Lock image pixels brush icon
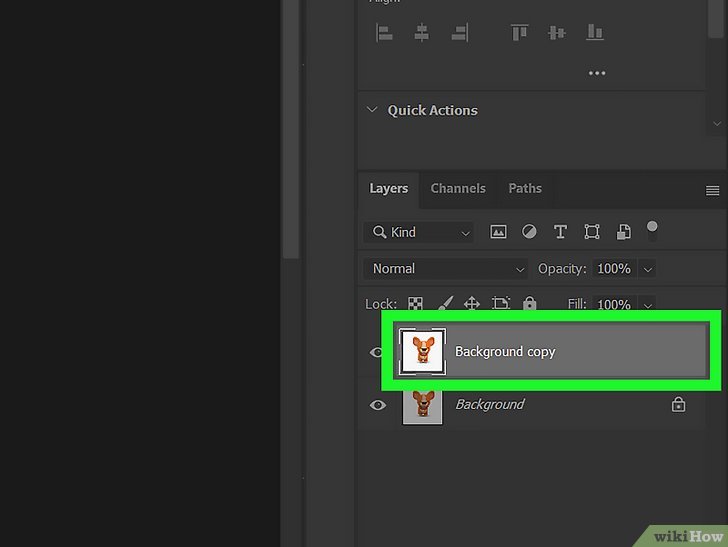 (445, 304)
